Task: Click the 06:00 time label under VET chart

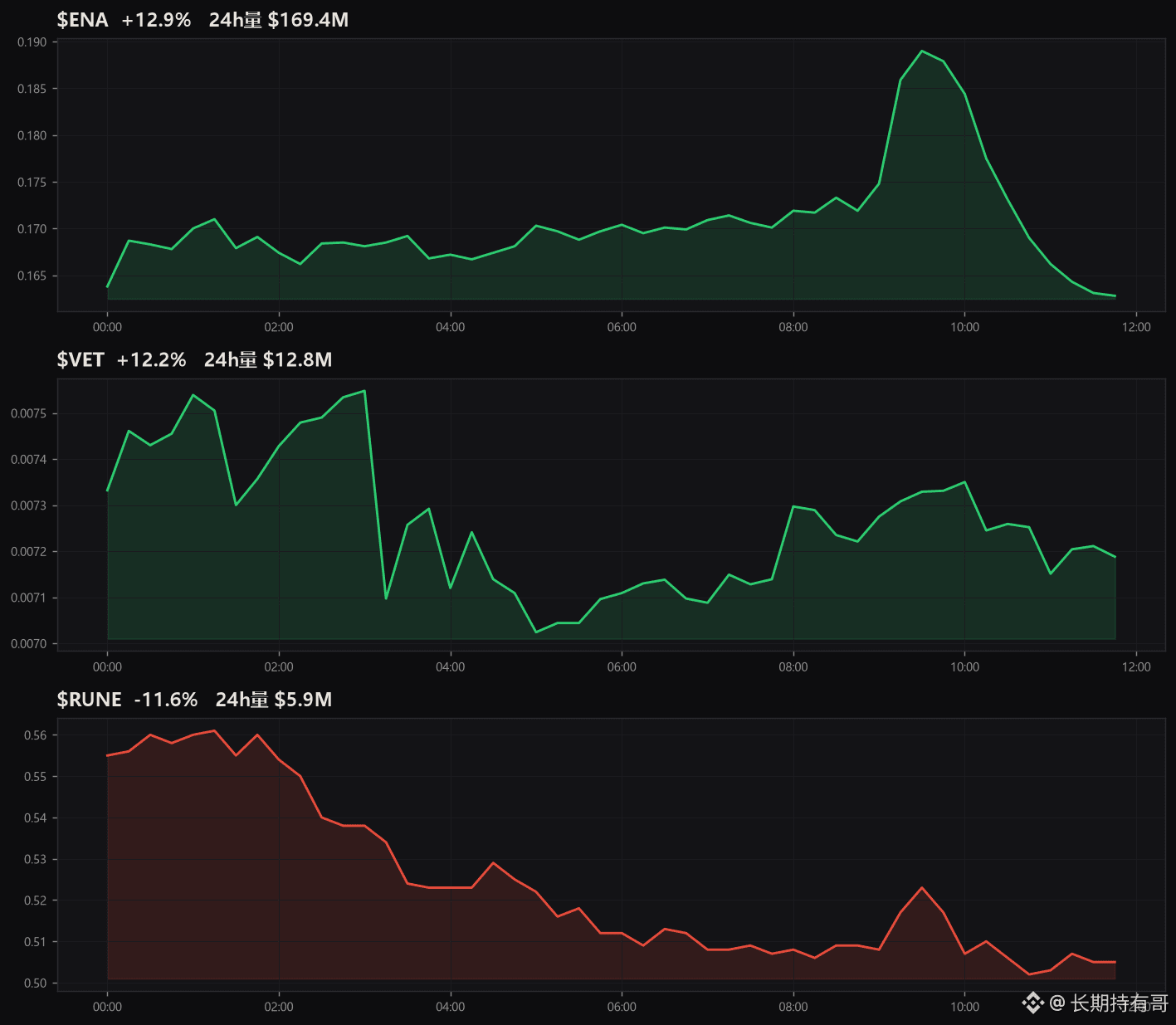Action: click(622, 667)
